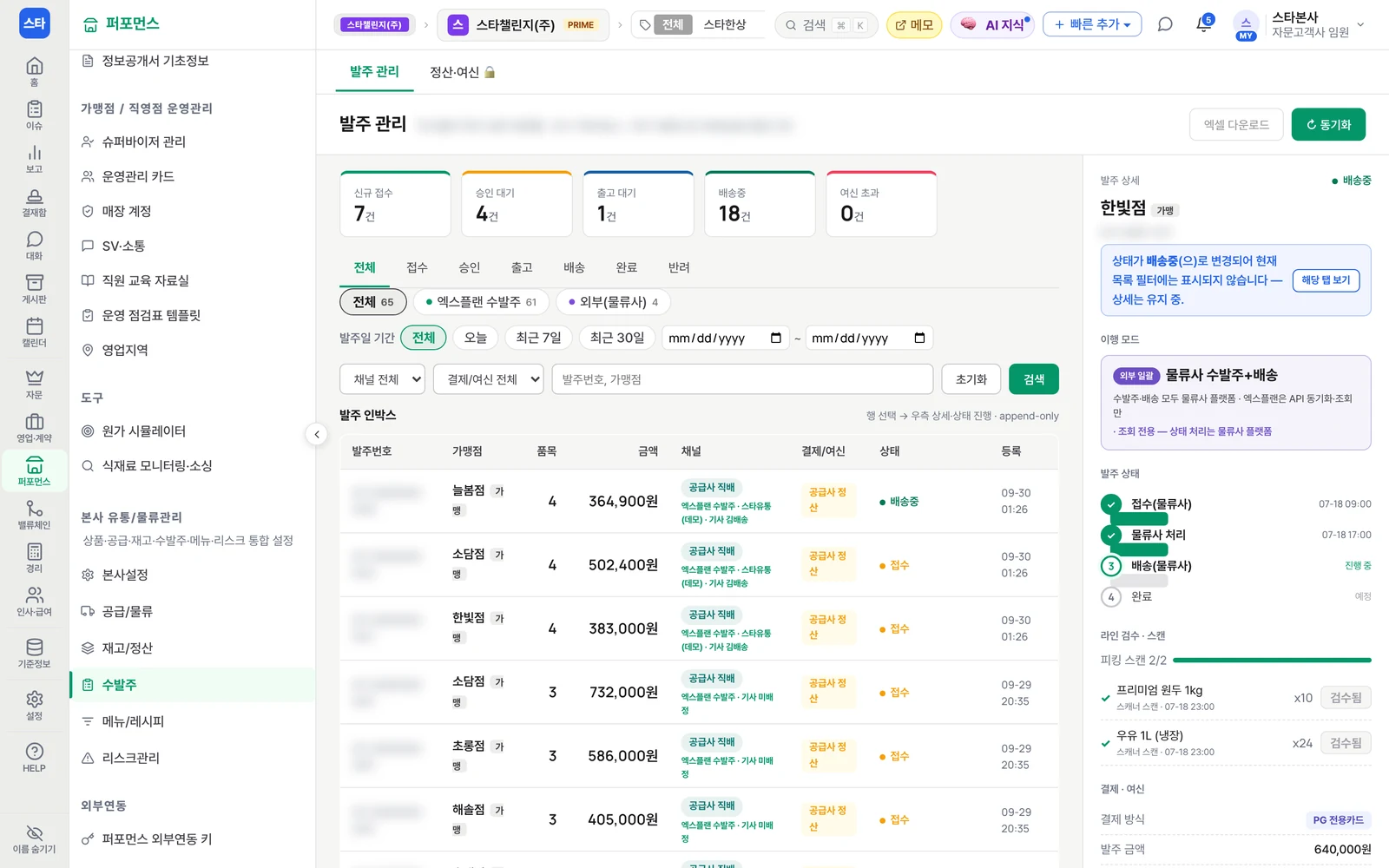1389x868 pixels.
Task: Switch to the 정산·여신 tab
Action: click(462, 72)
